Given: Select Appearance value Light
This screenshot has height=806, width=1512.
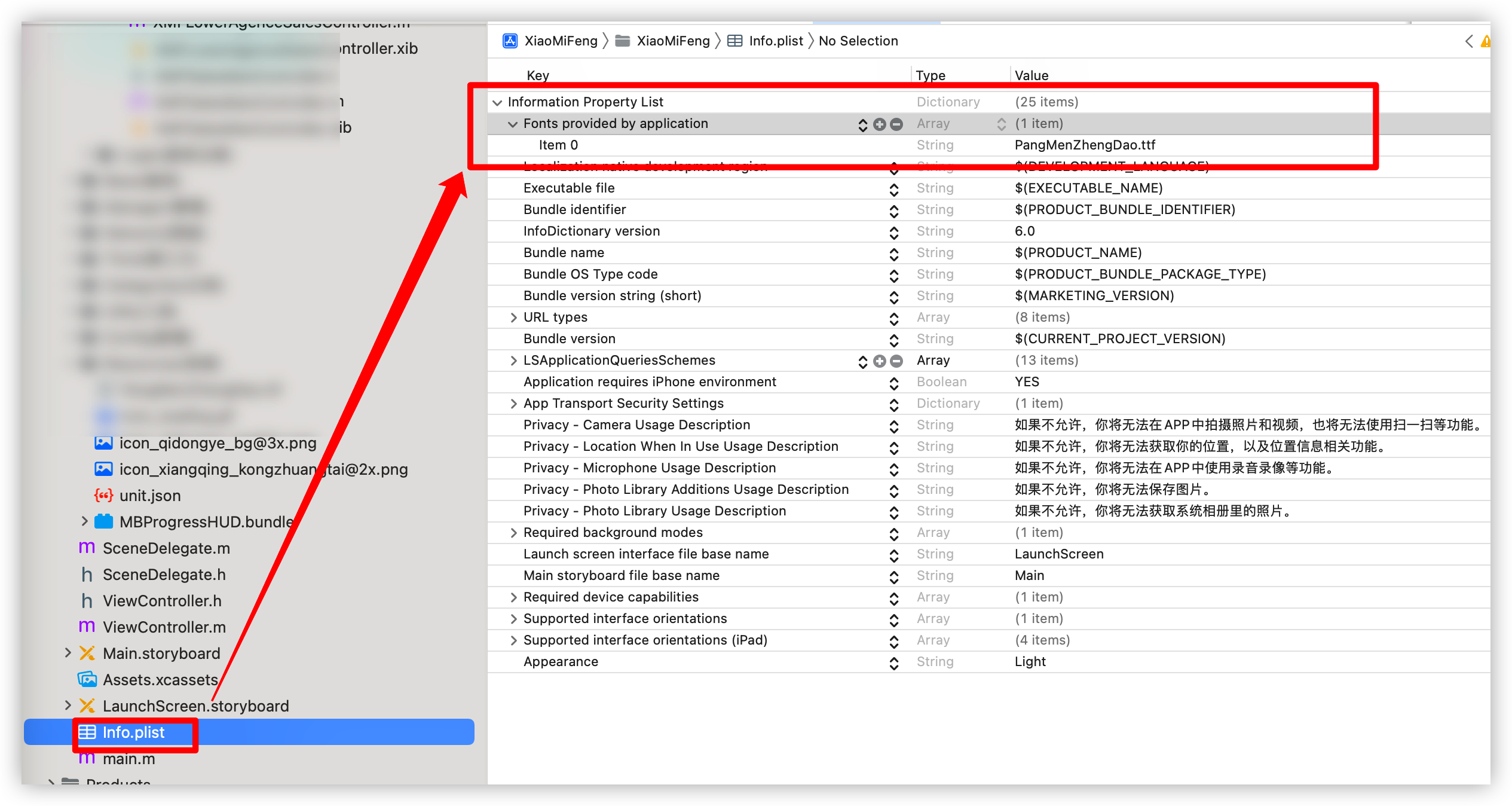Looking at the screenshot, I should (1030, 662).
